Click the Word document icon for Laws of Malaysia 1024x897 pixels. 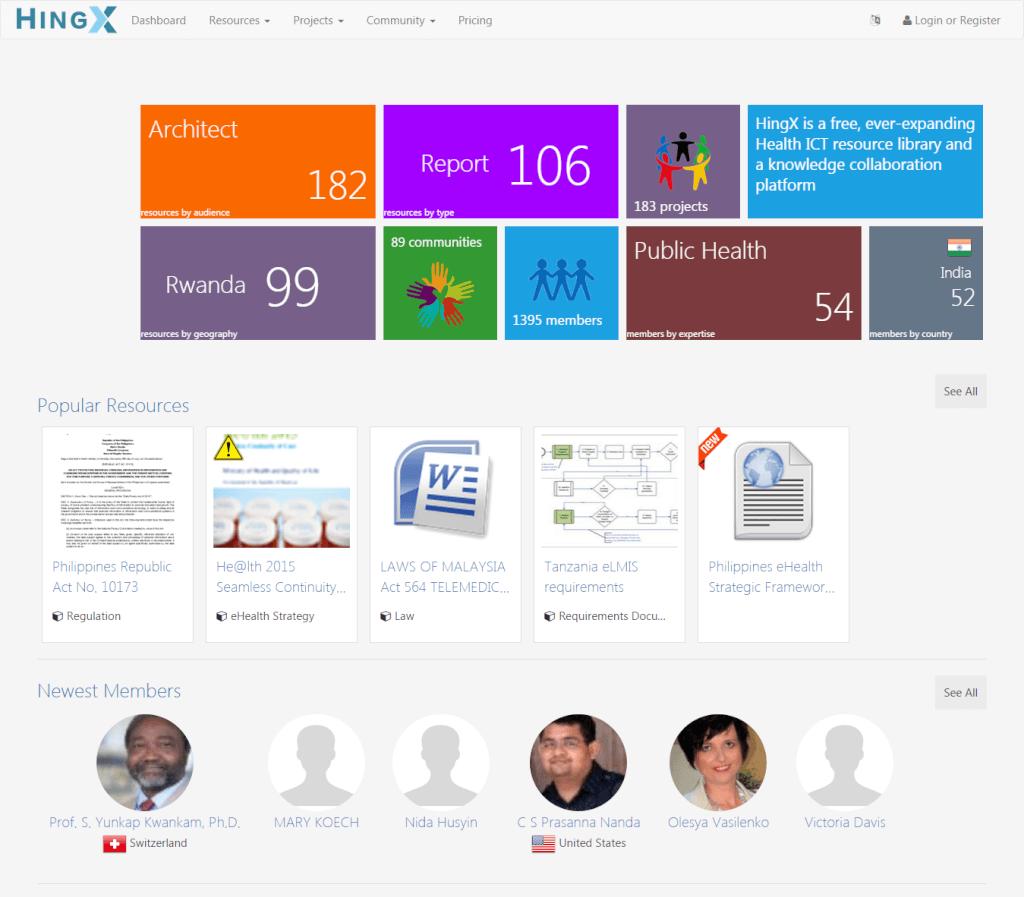pyautogui.click(x=445, y=490)
